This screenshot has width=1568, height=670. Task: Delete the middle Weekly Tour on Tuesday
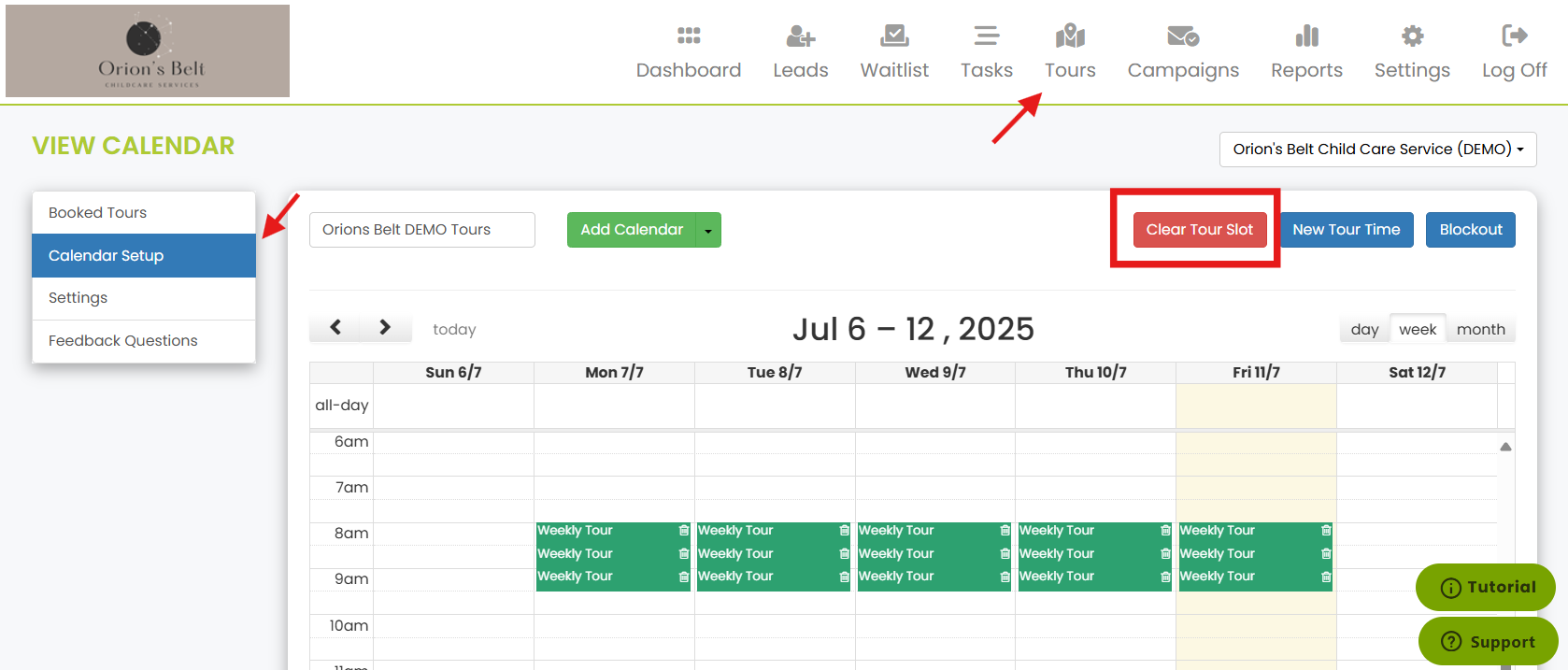844,554
